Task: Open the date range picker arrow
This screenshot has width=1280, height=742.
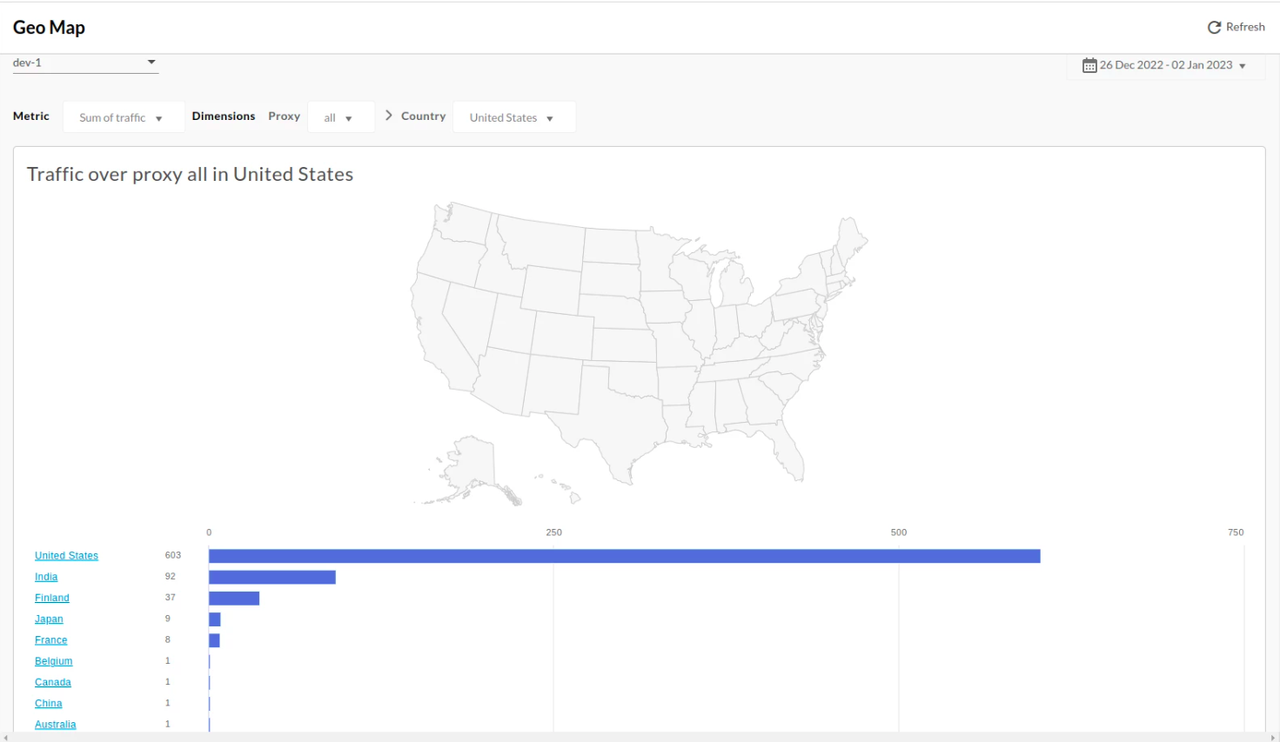Action: [1243, 66]
